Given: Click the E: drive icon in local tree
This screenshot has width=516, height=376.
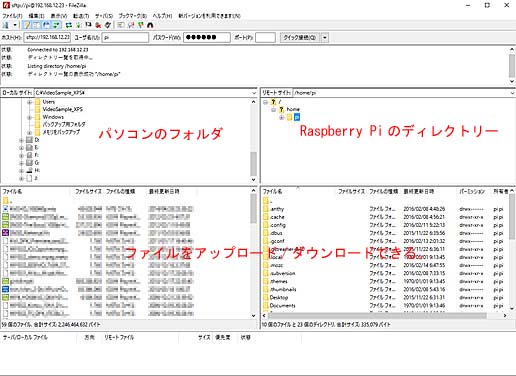Looking at the screenshot, I should click(x=29, y=147).
